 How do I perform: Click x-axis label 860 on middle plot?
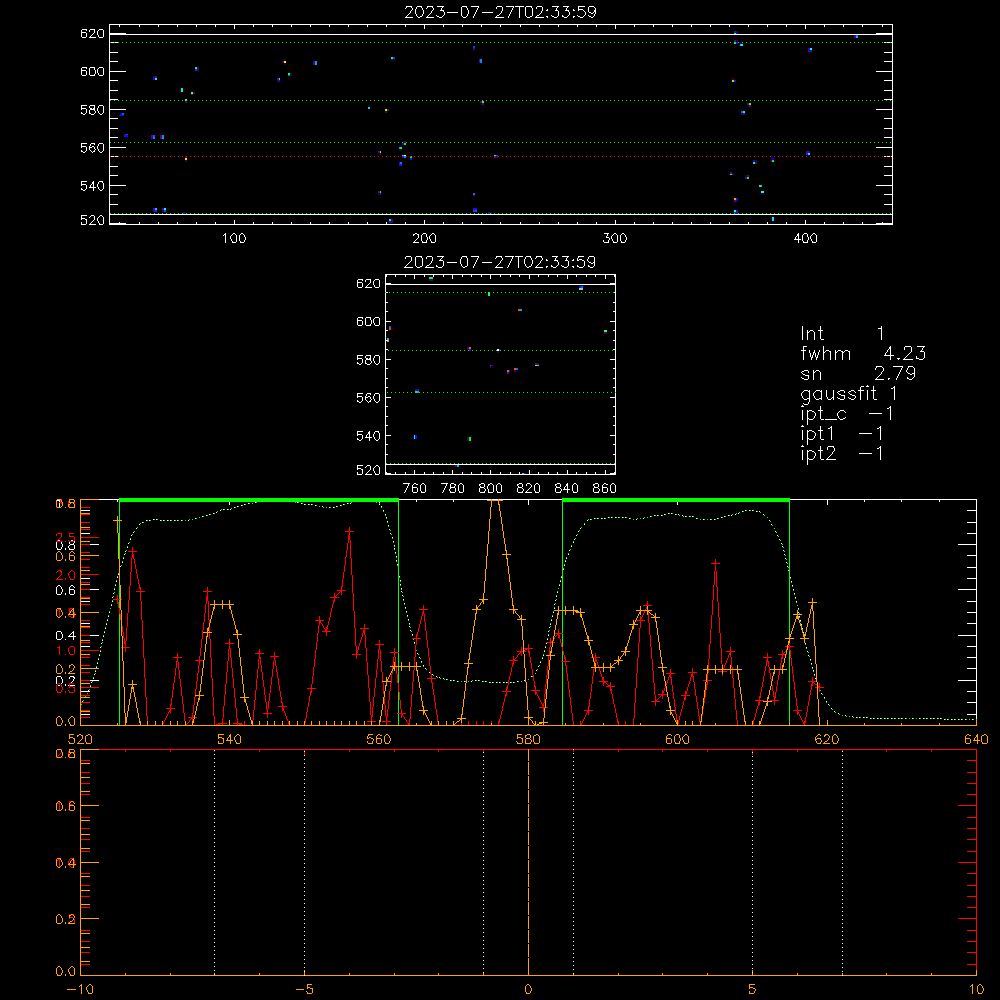coord(605,489)
